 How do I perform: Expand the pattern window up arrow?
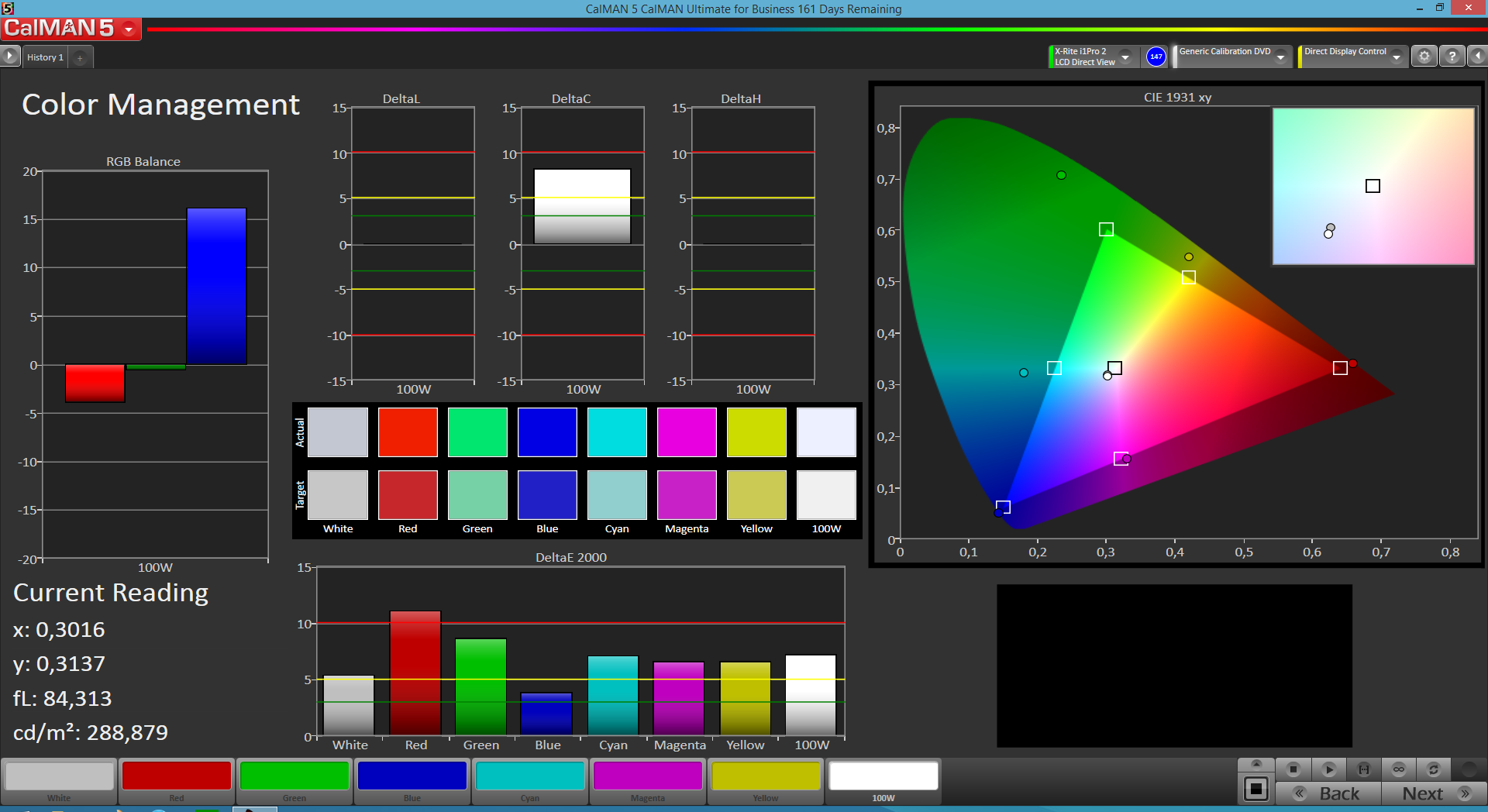coord(1256,764)
